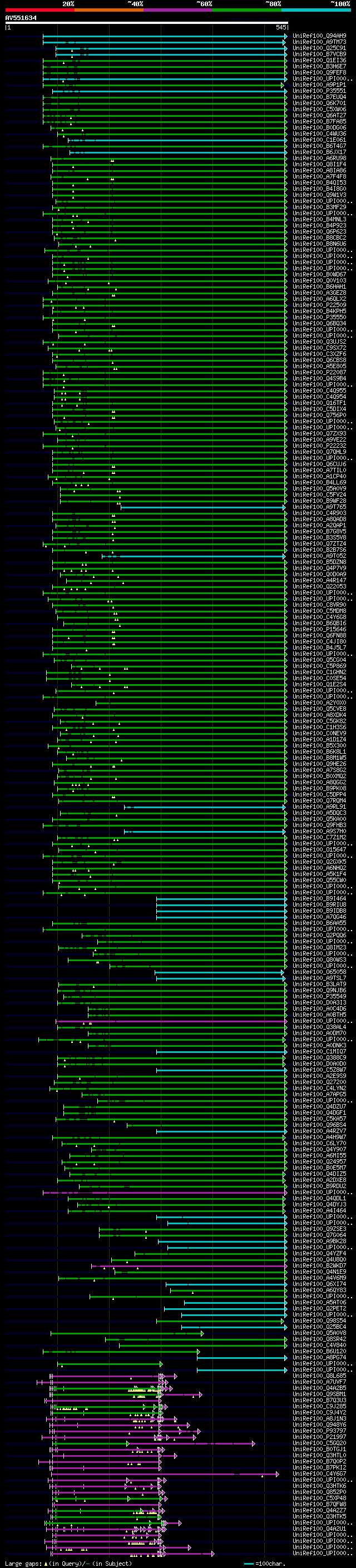Select the UniRef100_A8IA86 label
Screen dimensions: 356x1568
coord(319,170)
